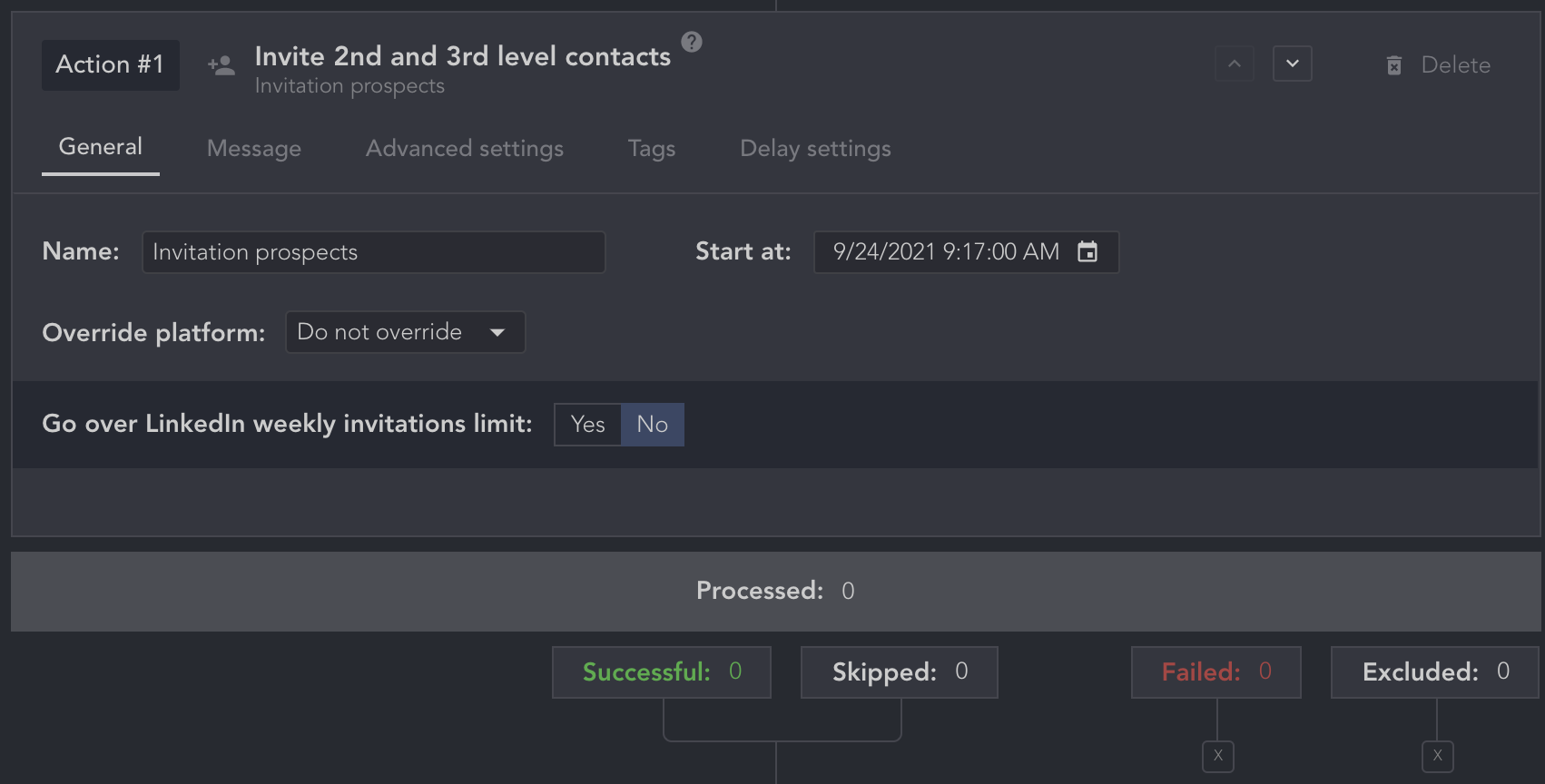Click the Delete action button
This screenshot has width=1545, height=784.
[1455, 65]
